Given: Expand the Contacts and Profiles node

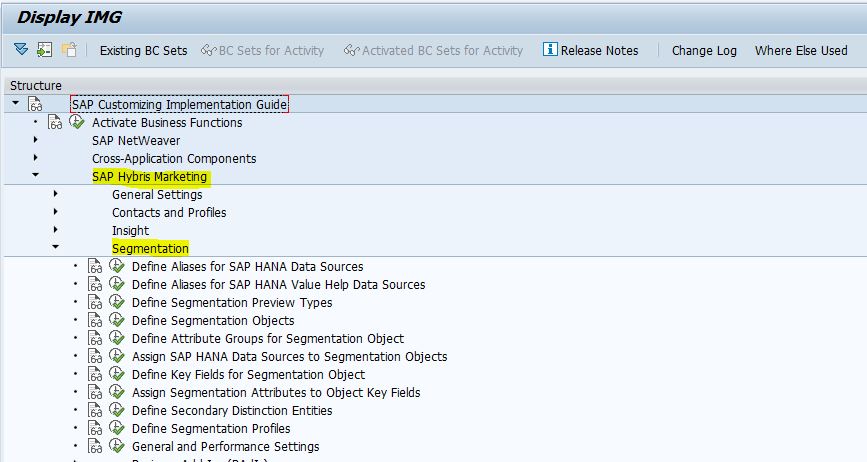Looking at the screenshot, I should 56,212.
